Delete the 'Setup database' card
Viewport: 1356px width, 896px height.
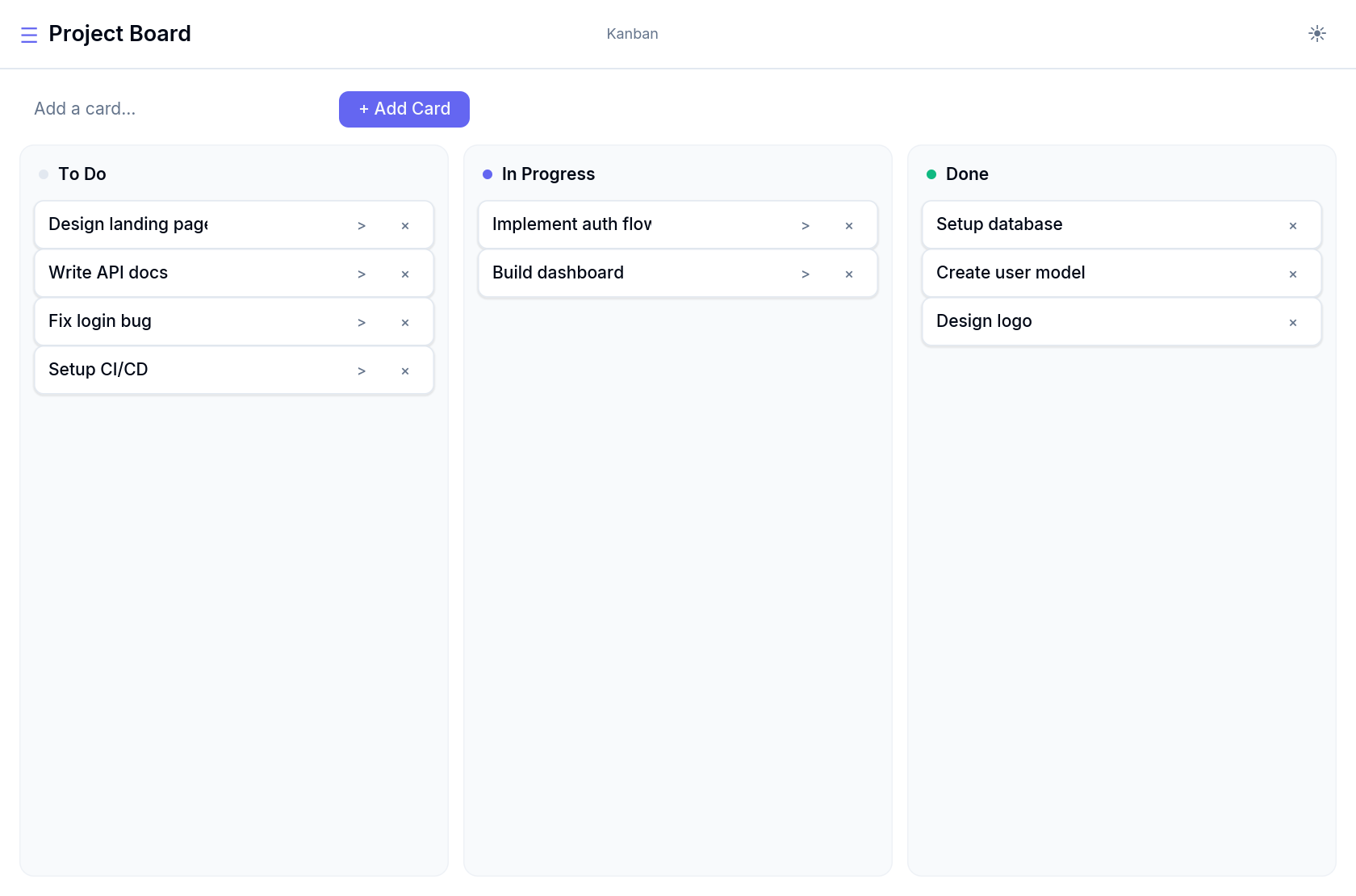tap(1293, 226)
